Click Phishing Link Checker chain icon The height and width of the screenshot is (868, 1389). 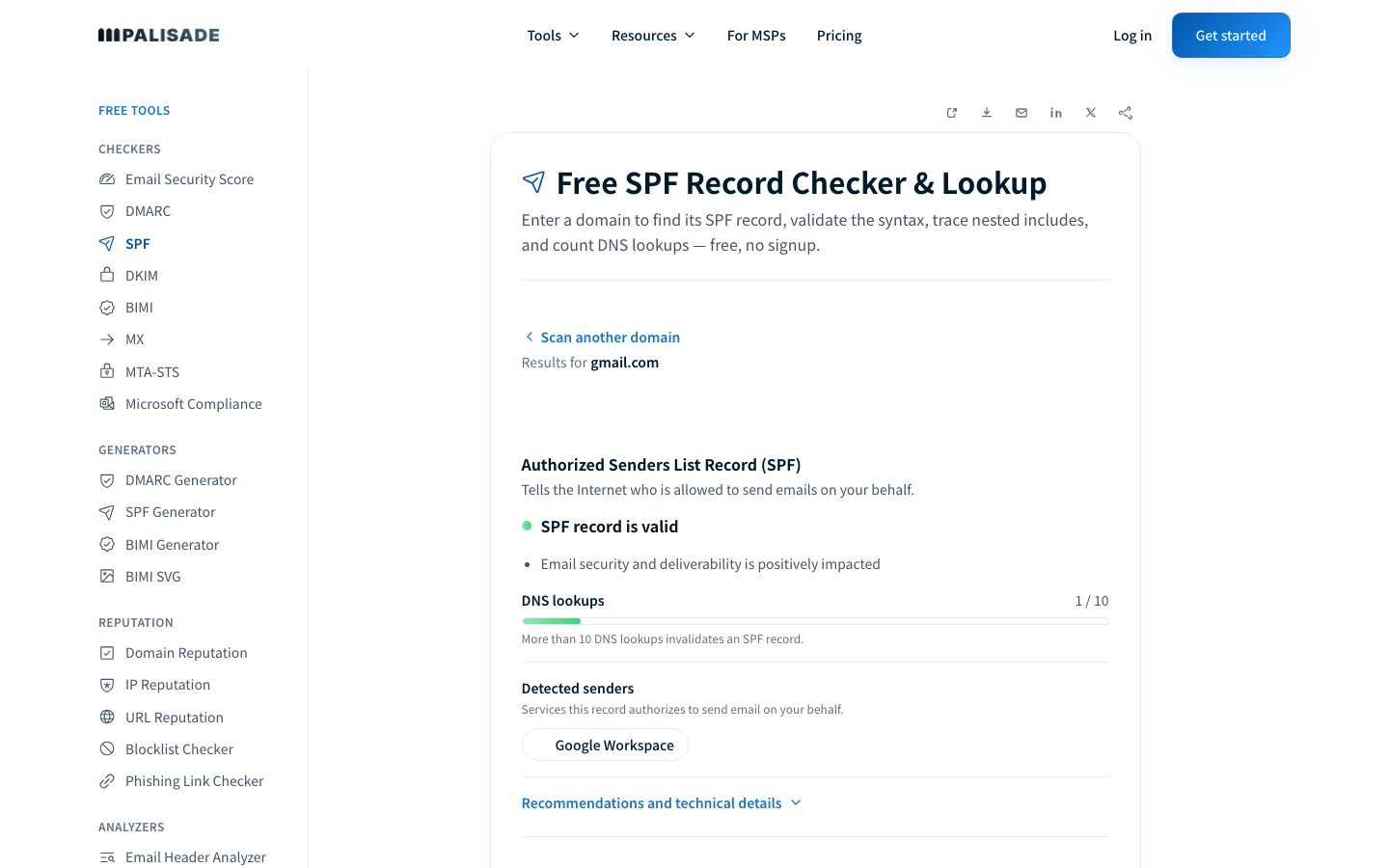pos(107,781)
